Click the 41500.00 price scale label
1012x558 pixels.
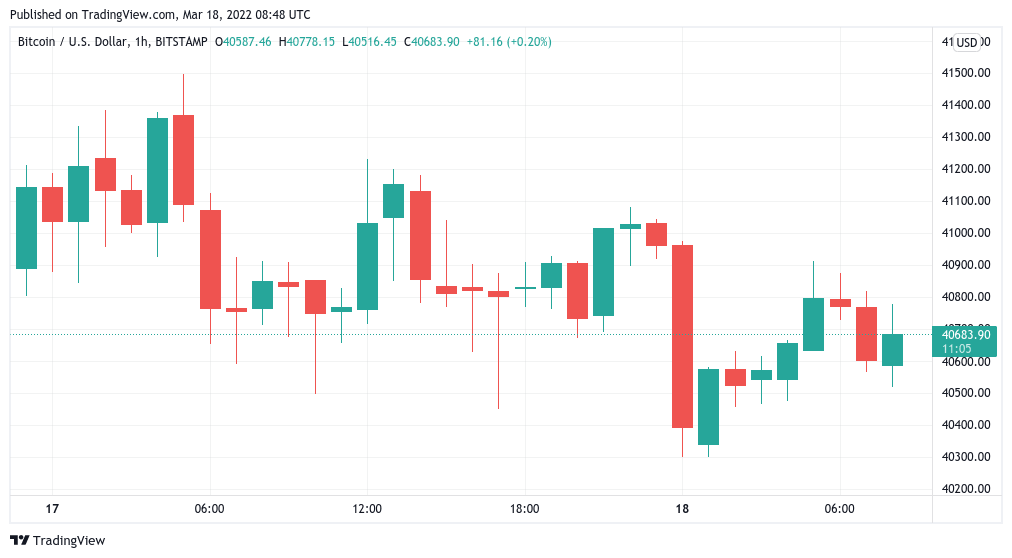pyautogui.click(x=965, y=73)
